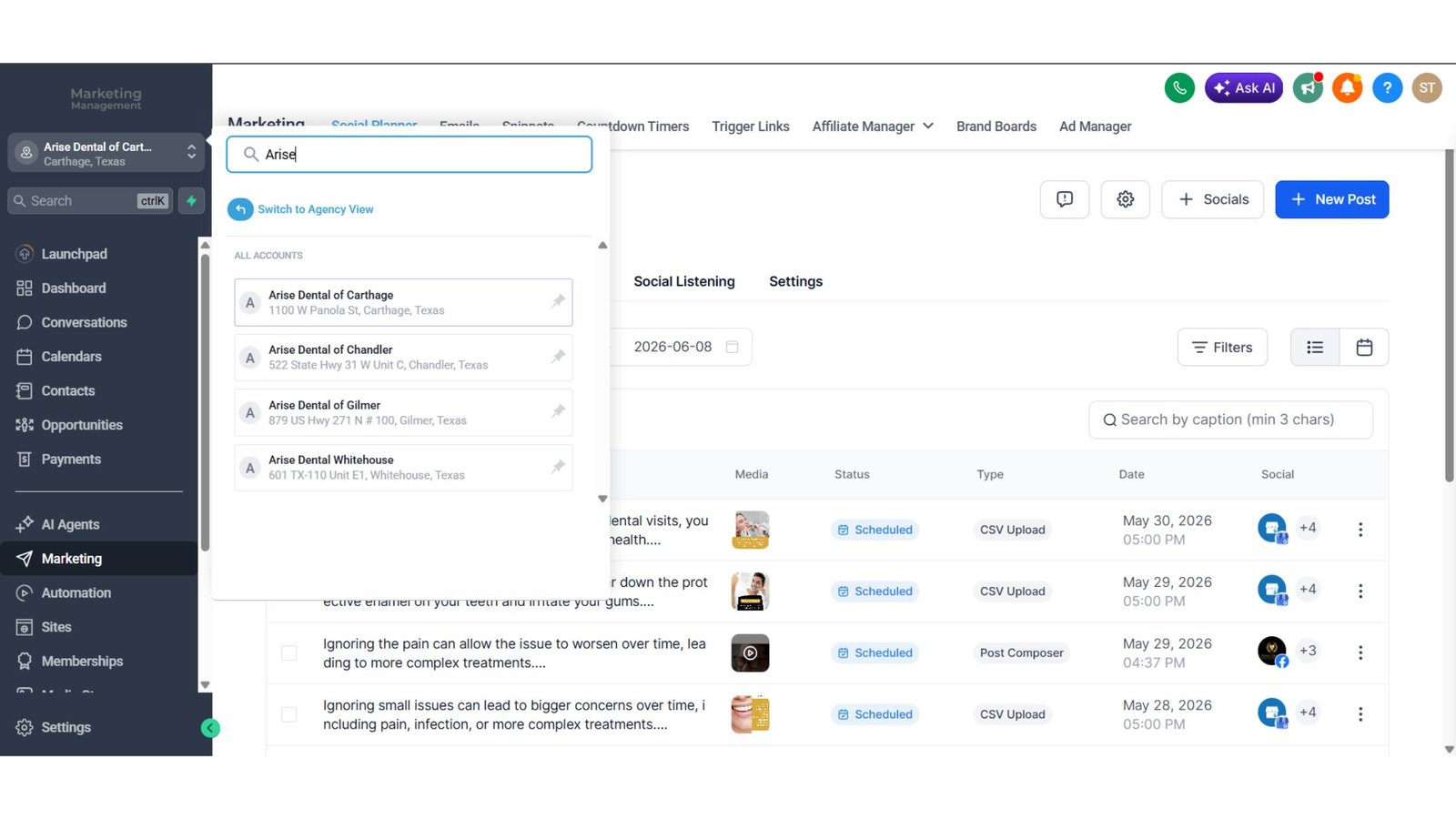This screenshot has width=1456, height=819.
Task: Select checkbox for 'Ignoring the pain' post
Action: 288,652
